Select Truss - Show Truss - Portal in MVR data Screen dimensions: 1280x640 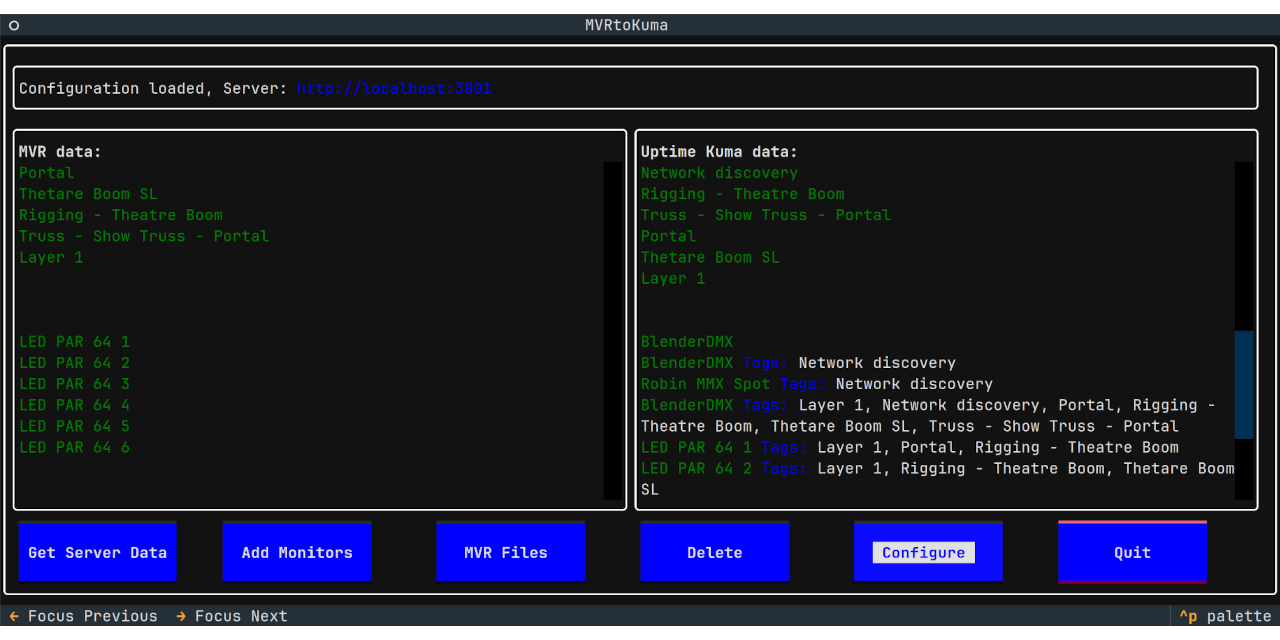tap(144, 236)
